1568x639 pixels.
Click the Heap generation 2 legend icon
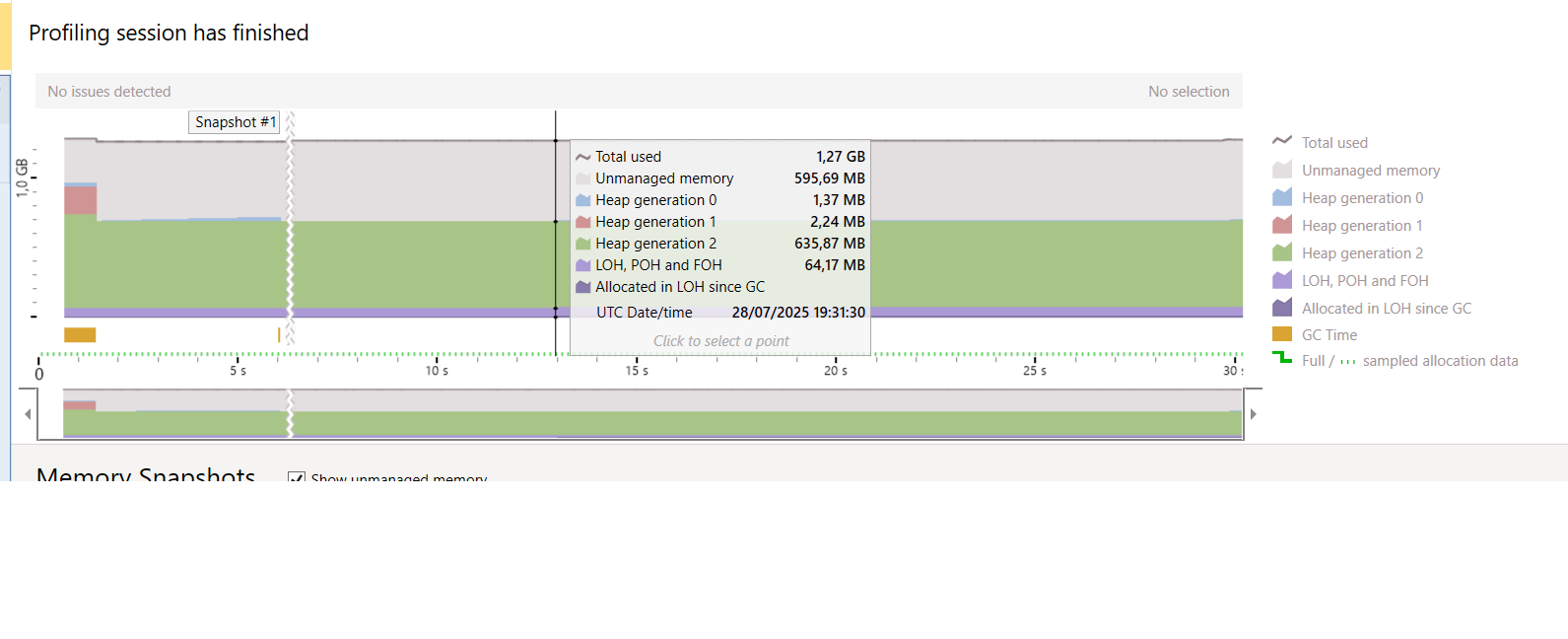(x=1281, y=252)
